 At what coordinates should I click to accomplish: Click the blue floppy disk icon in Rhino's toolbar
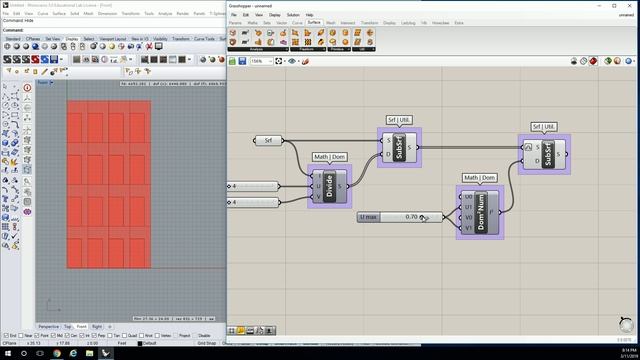54,60
